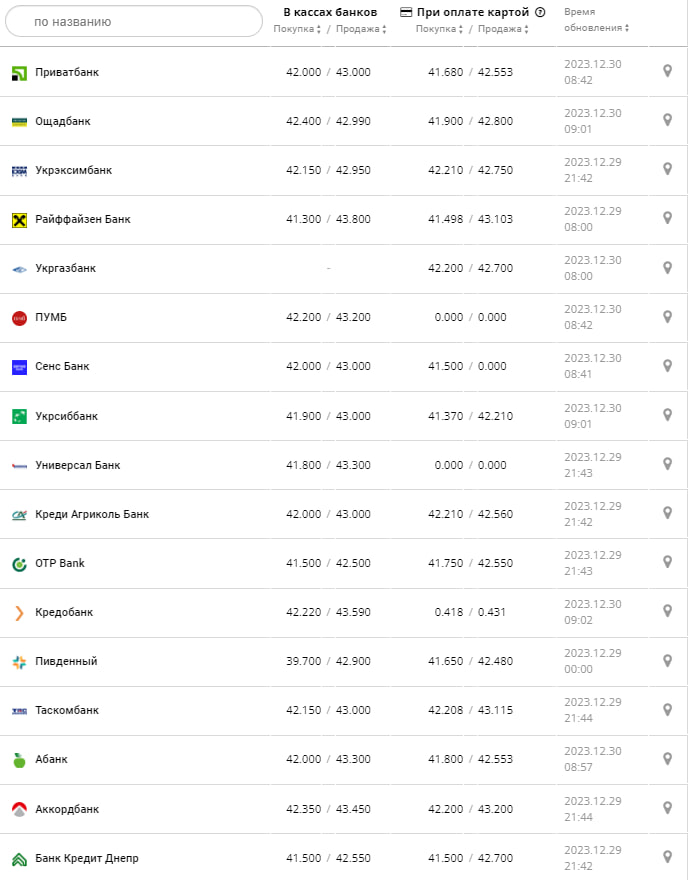The width and height of the screenshot is (688, 880).
Task: Click the map marker in the Укргазбанк row
Action: pos(667,268)
